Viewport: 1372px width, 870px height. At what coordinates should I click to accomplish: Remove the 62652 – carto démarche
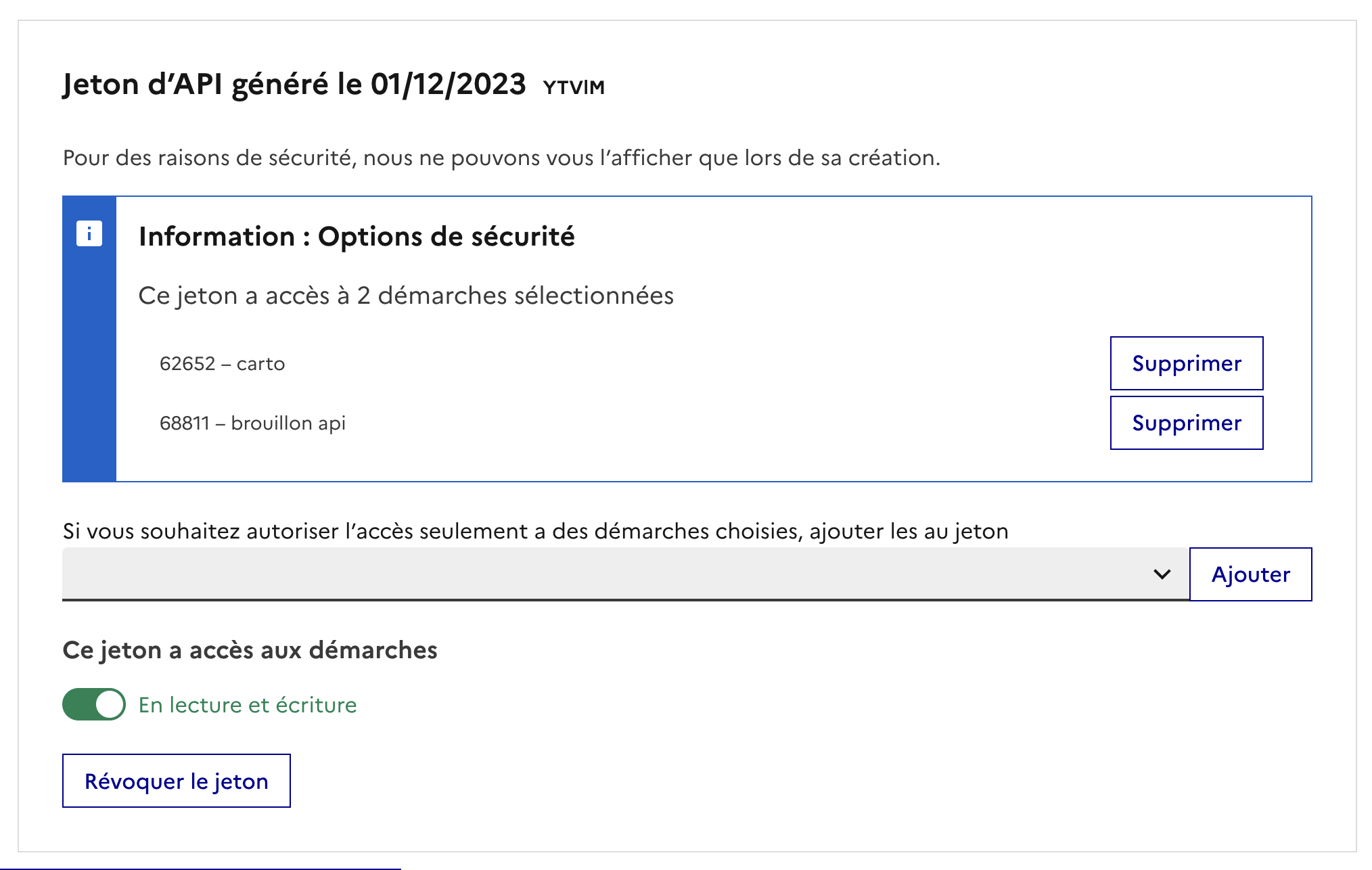pos(1186,363)
